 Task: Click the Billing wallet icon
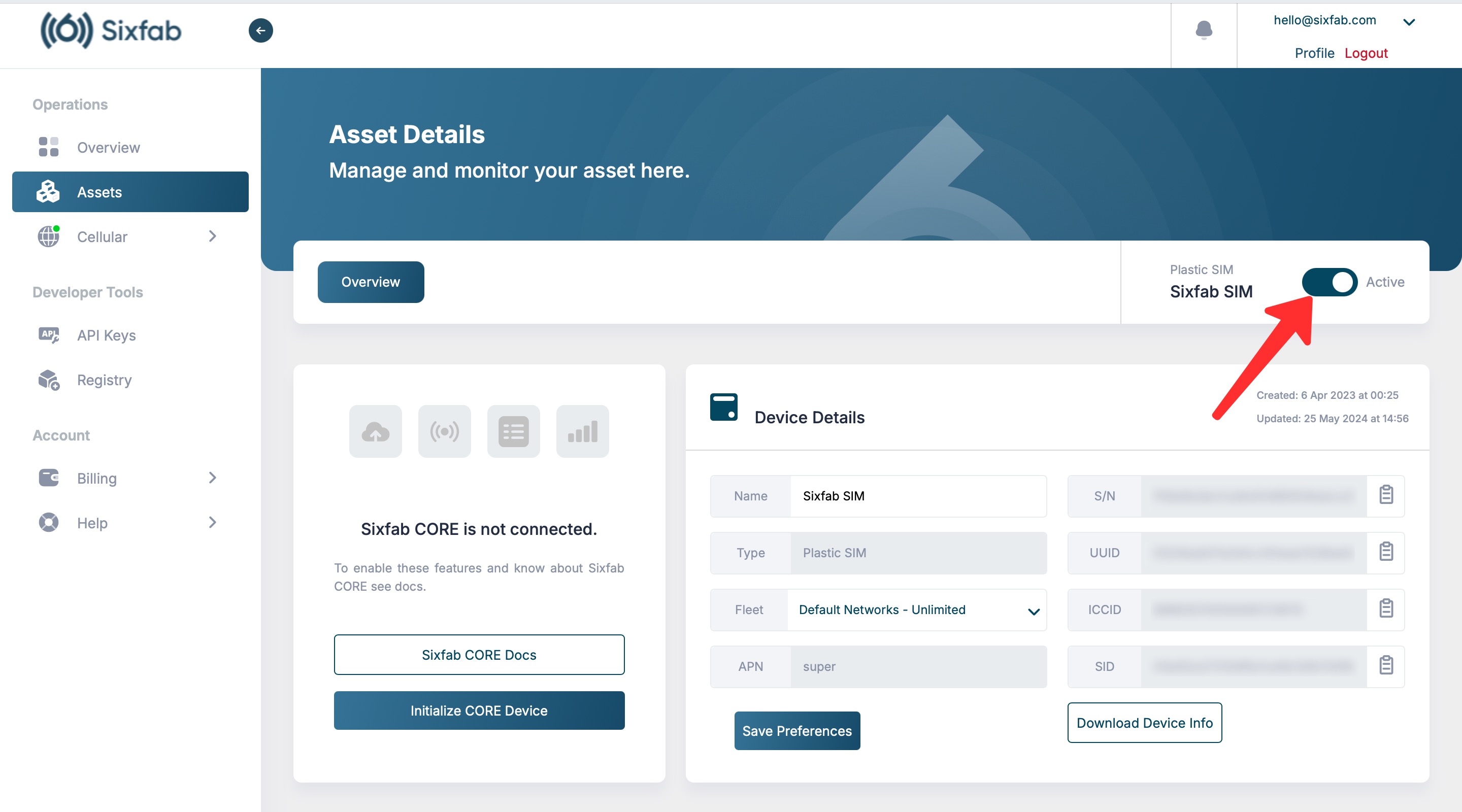pyautogui.click(x=49, y=478)
